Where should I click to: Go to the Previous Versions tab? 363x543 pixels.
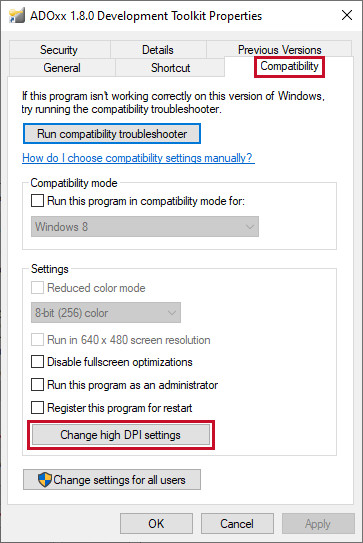click(x=279, y=49)
